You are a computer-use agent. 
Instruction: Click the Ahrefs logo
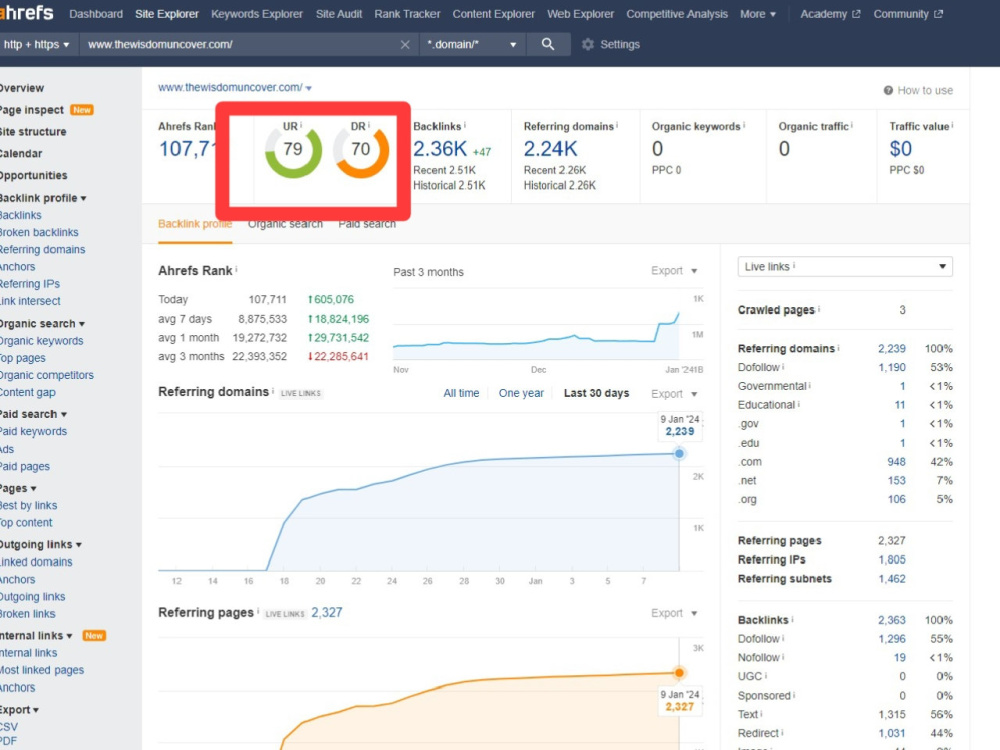[x=27, y=12]
